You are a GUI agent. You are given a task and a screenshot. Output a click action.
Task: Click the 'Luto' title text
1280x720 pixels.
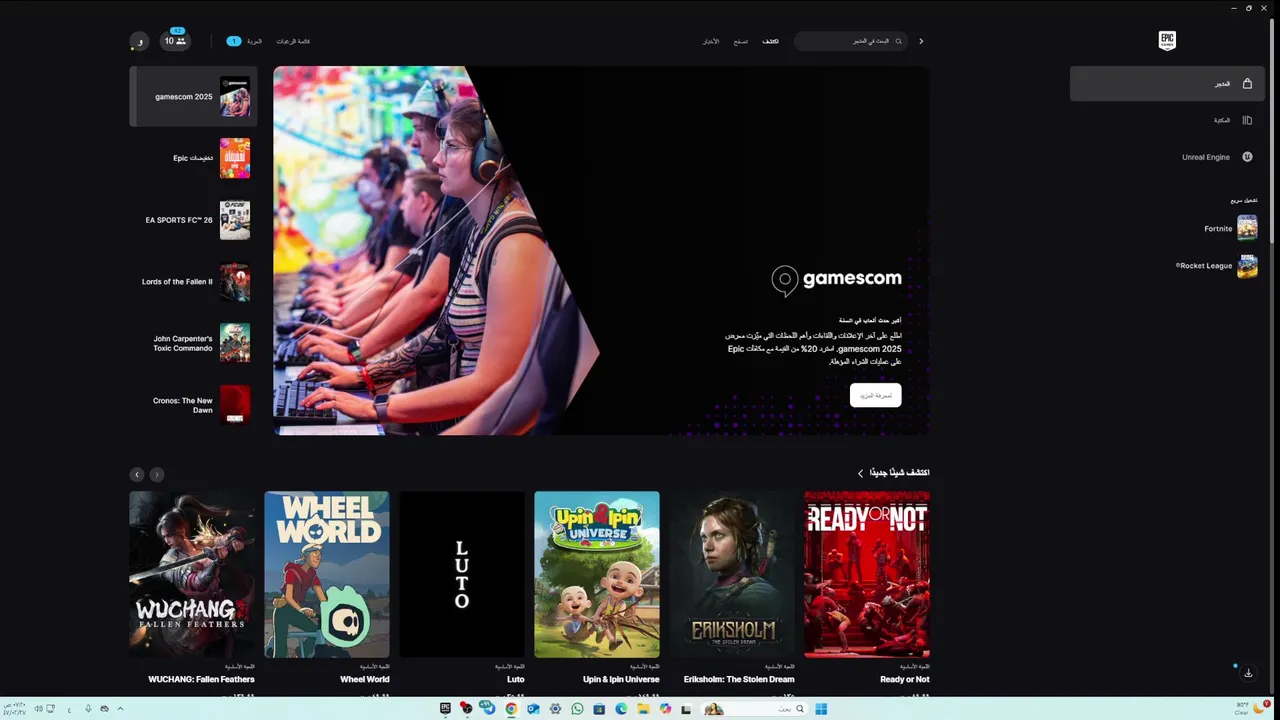click(x=516, y=680)
